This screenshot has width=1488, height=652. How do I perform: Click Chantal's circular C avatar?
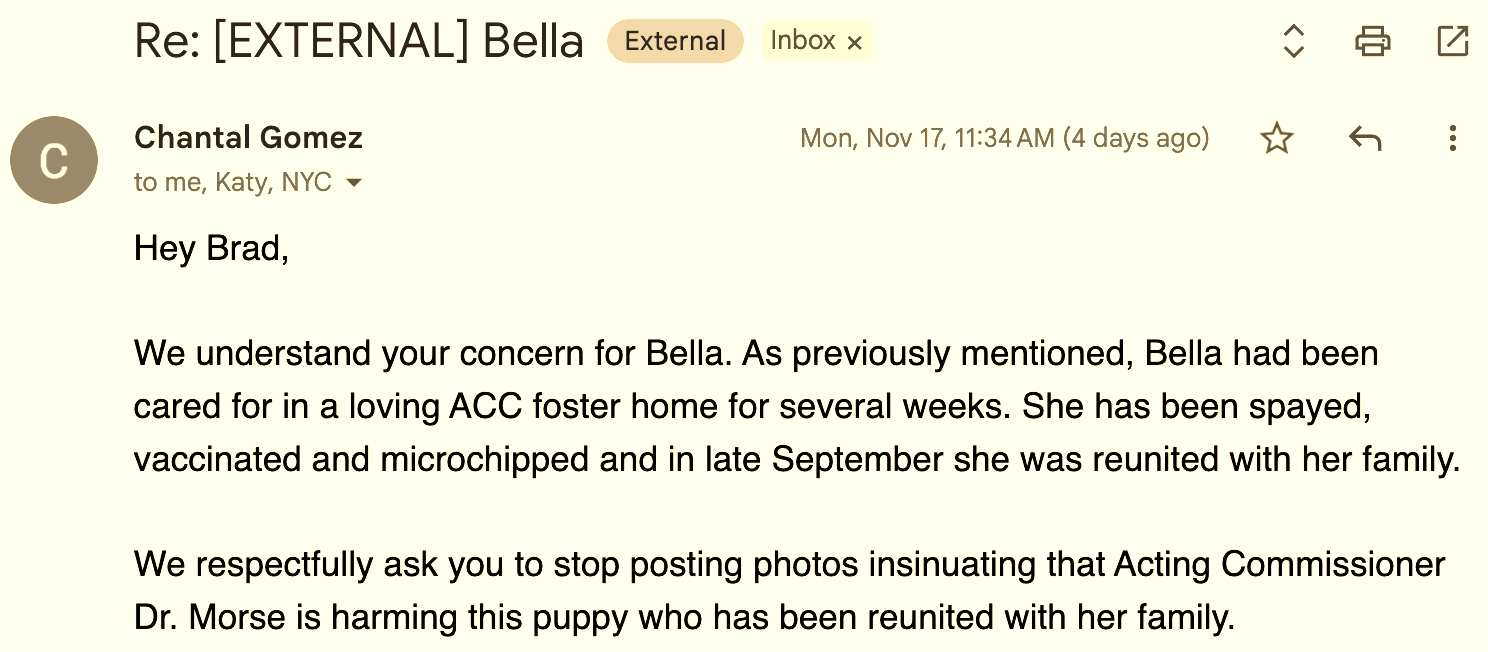(53, 160)
